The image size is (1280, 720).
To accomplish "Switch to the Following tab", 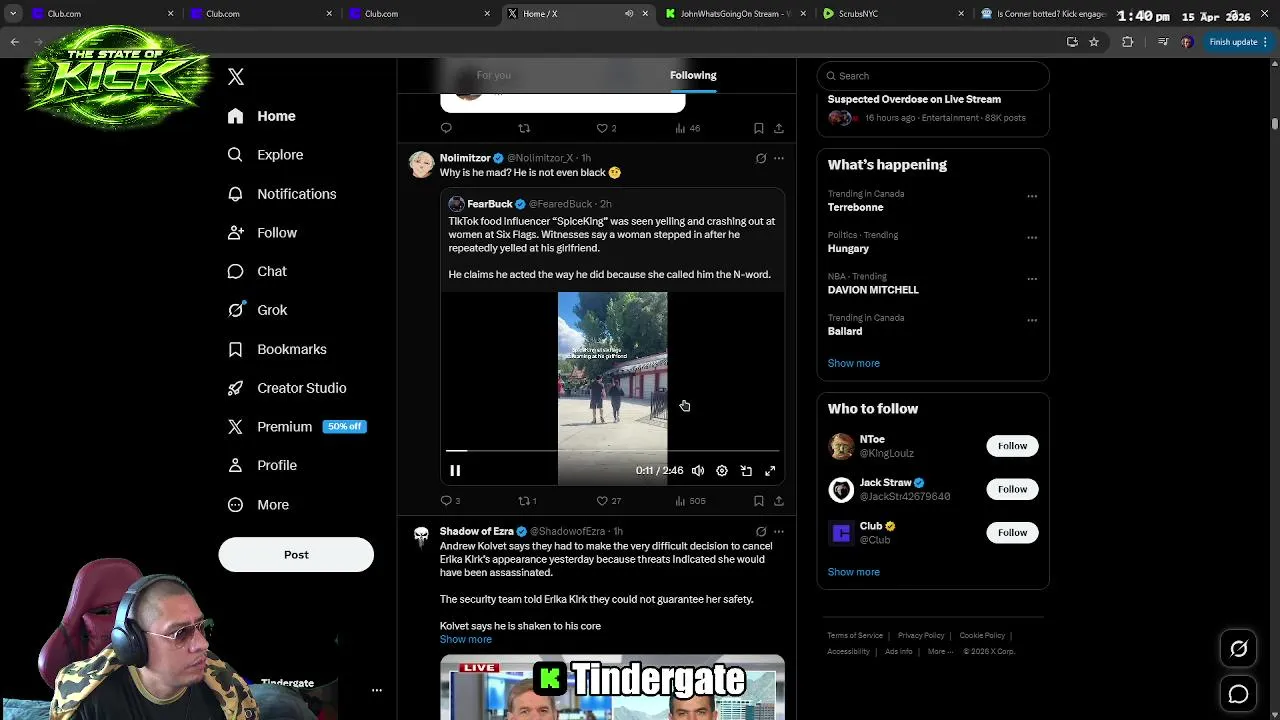I will click(x=693, y=75).
